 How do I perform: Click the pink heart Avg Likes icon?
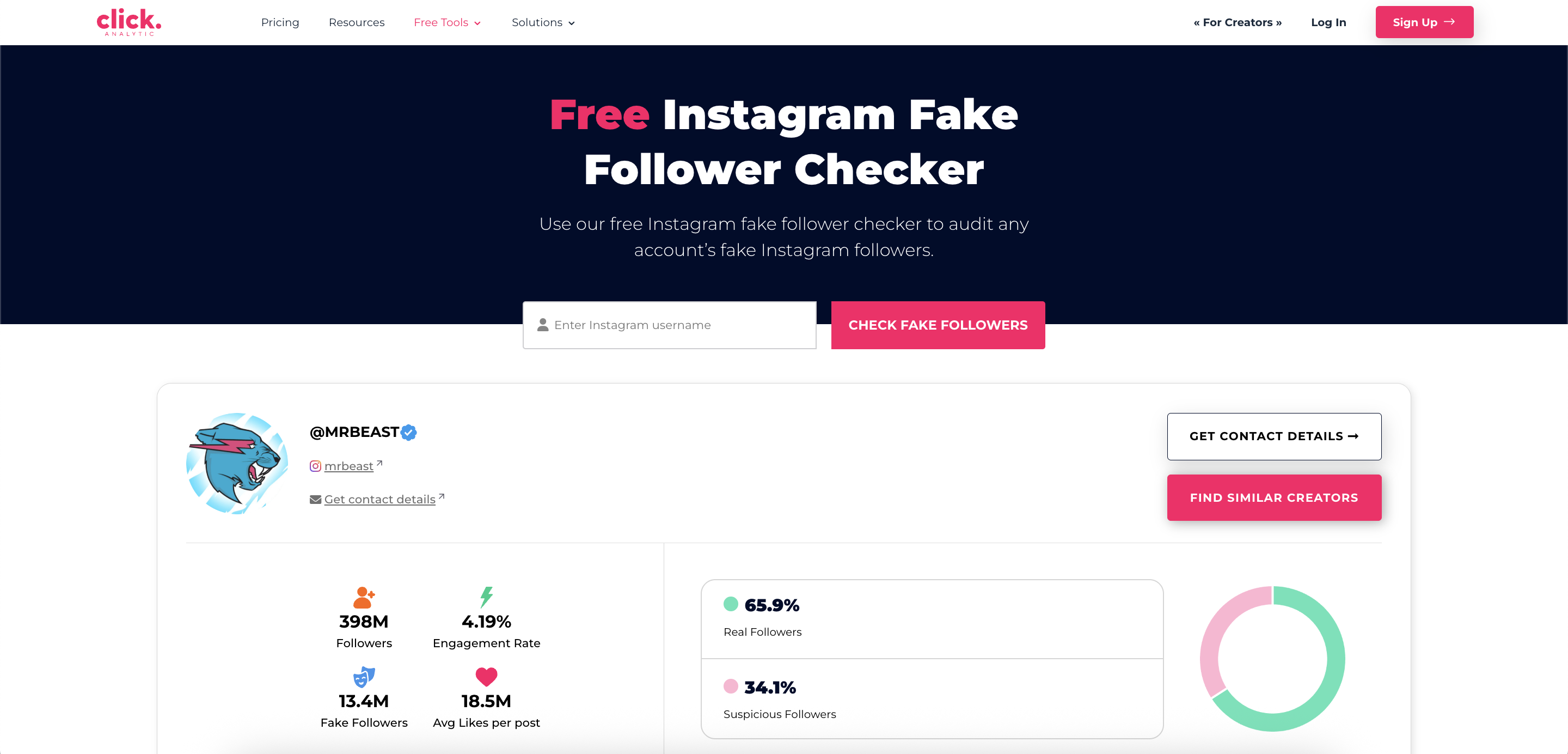tap(486, 676)
